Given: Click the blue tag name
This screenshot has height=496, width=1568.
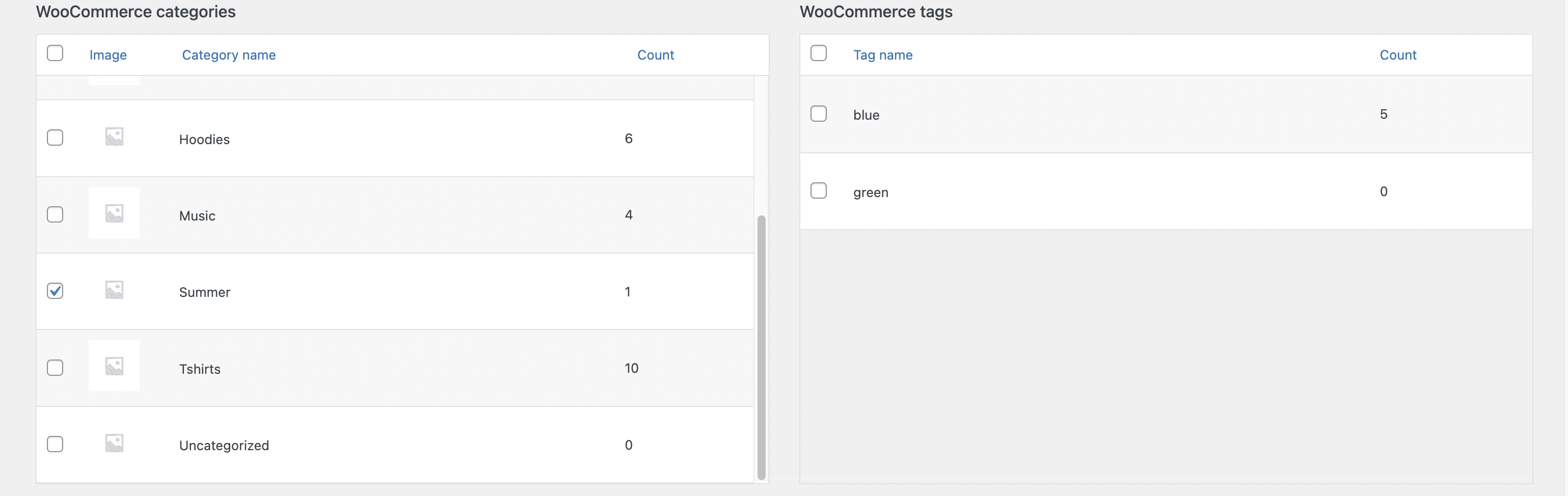Looking at the screenshot, I should (866, 115).
